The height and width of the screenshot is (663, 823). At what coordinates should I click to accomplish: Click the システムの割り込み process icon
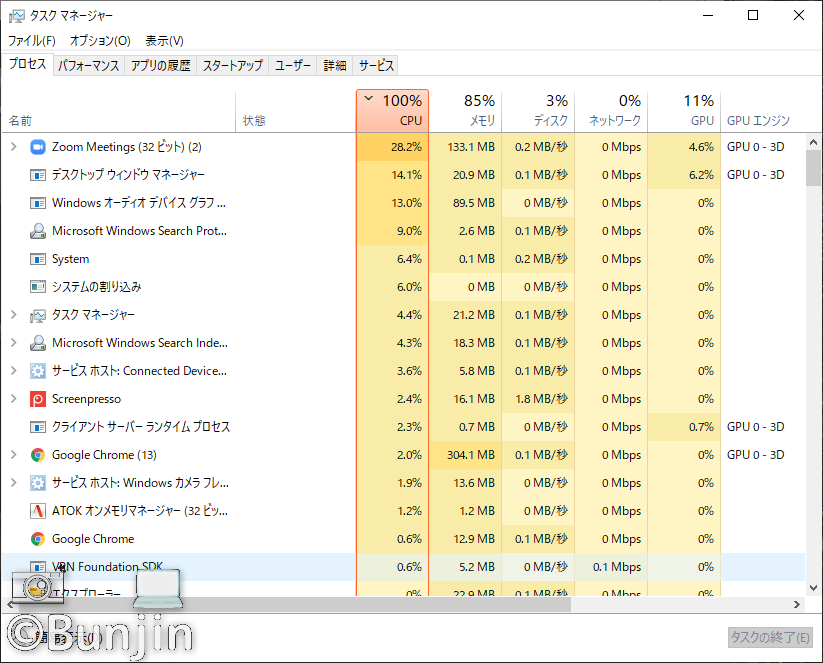click(x=37, y=287)
